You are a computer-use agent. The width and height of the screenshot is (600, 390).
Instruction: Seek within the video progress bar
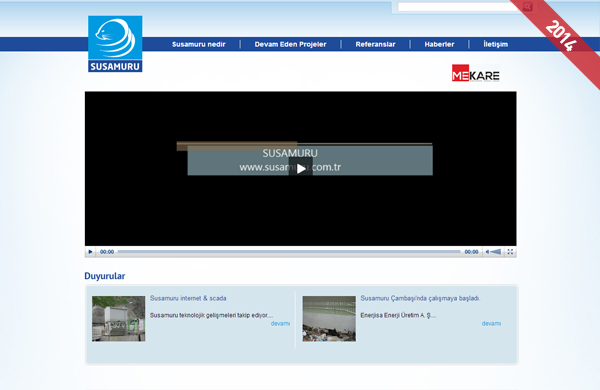(289, 252)
